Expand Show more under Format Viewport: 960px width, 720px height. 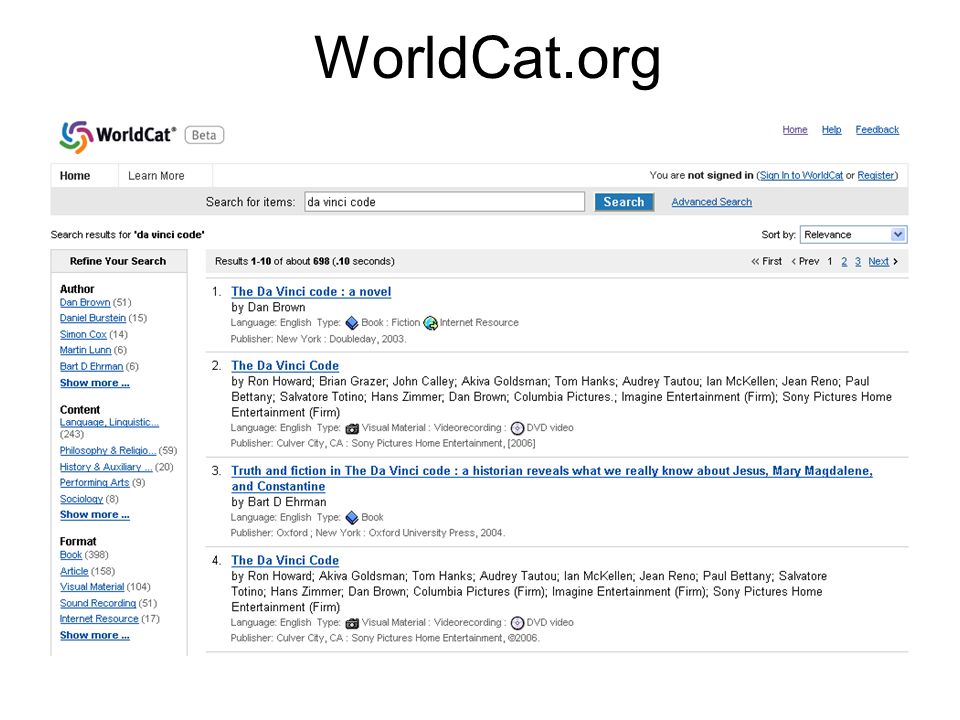pyautogui.click(x=95, y=635)
